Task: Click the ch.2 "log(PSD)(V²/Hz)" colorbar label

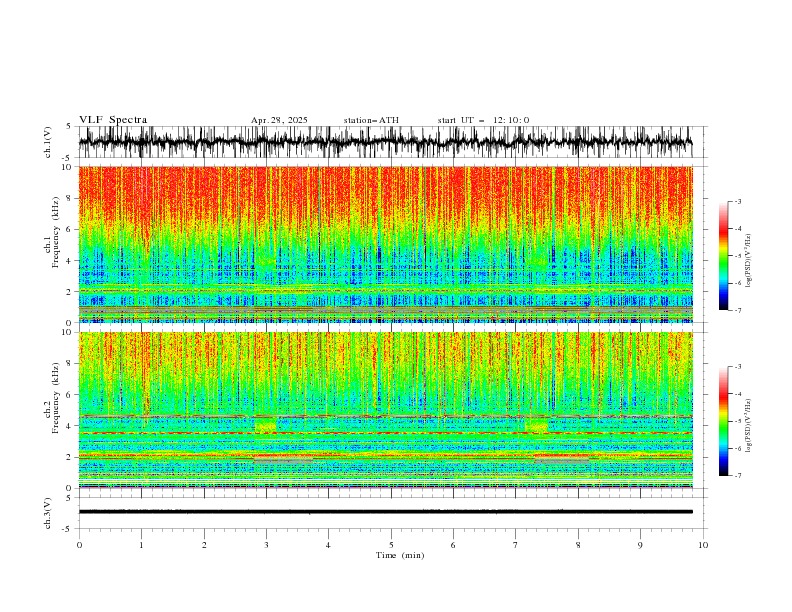Action: (748, 426)
